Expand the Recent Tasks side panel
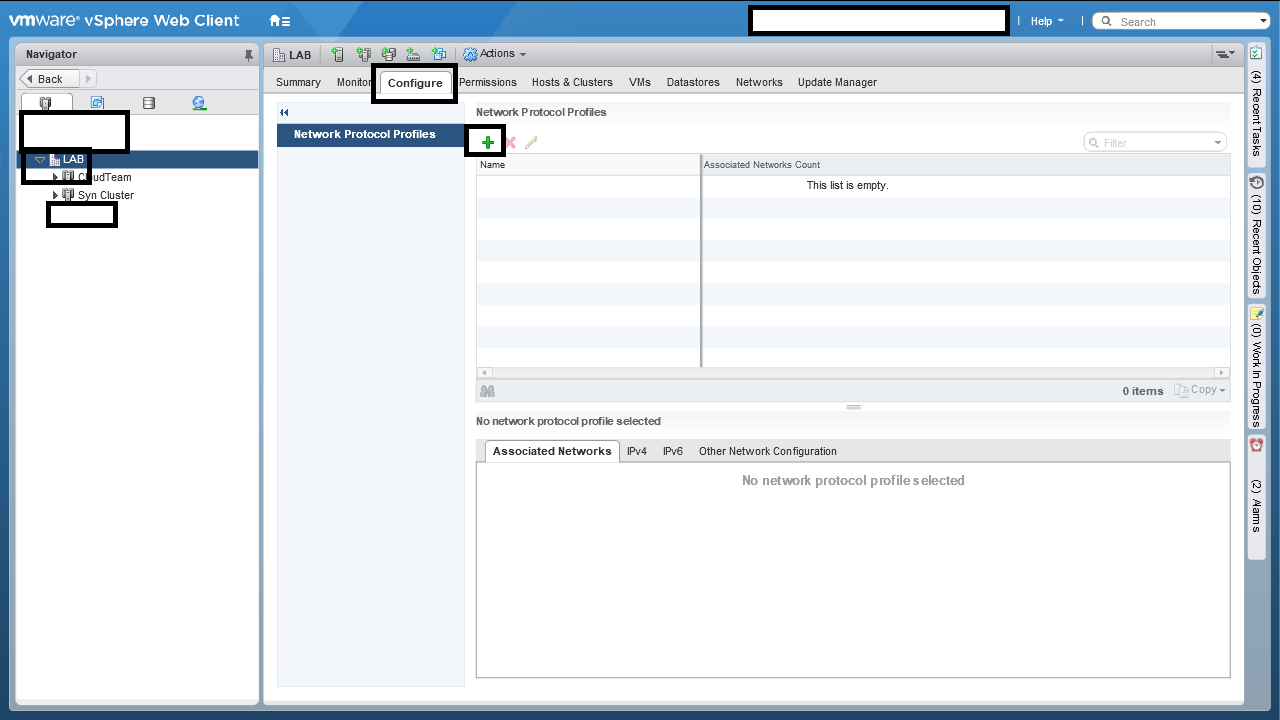The width and height of the screenshot is (1280, 720). (x=1256, y=110)
